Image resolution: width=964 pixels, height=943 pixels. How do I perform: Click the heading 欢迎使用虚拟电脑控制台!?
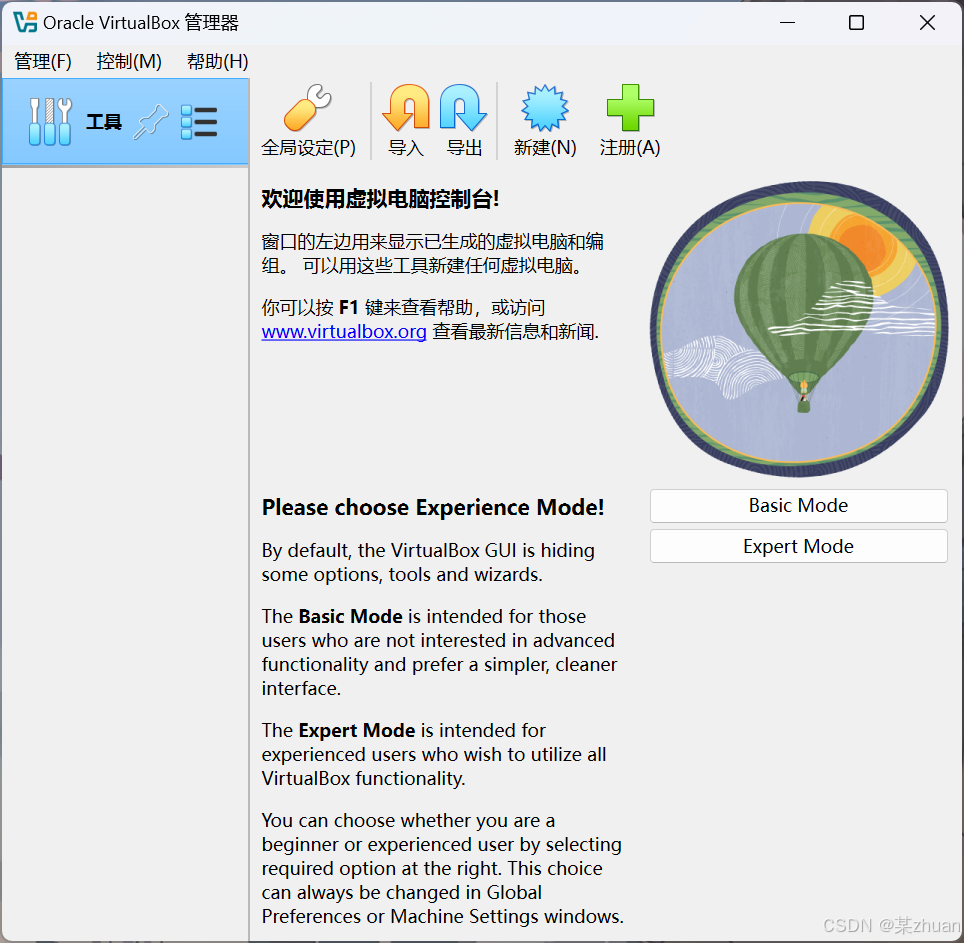click(380, 199)
